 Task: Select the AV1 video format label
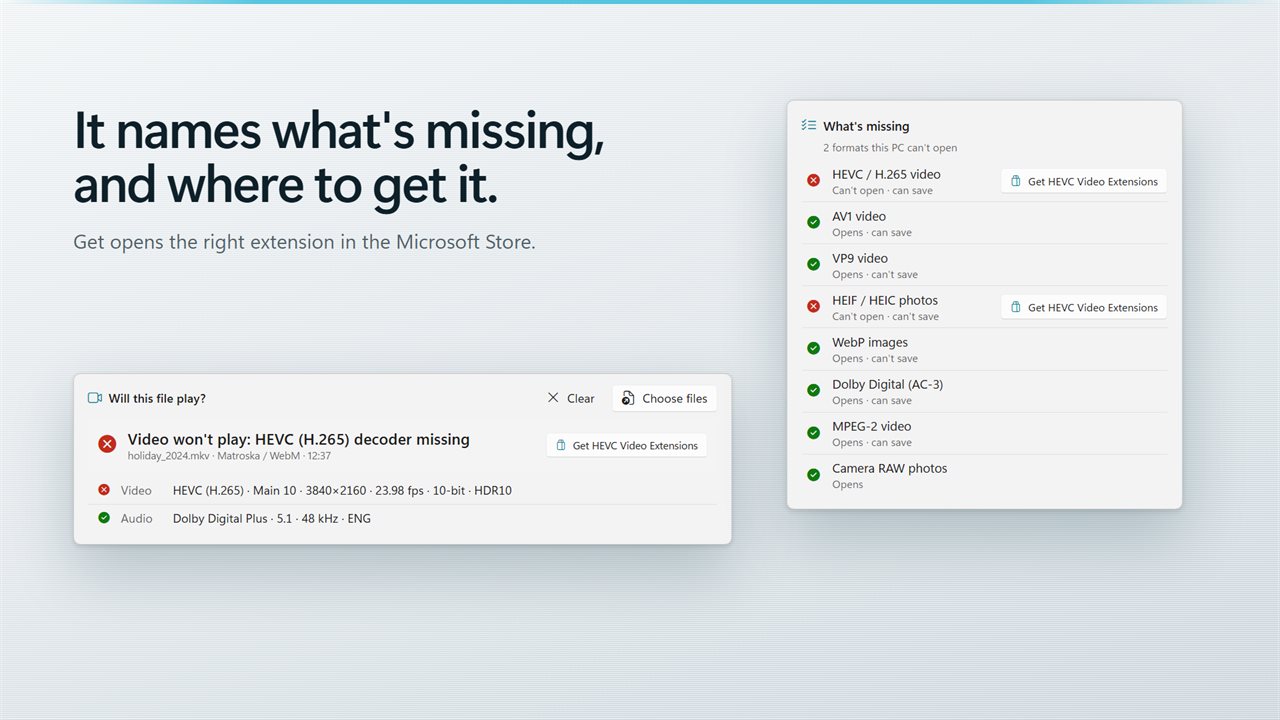[x=859, y=216]
